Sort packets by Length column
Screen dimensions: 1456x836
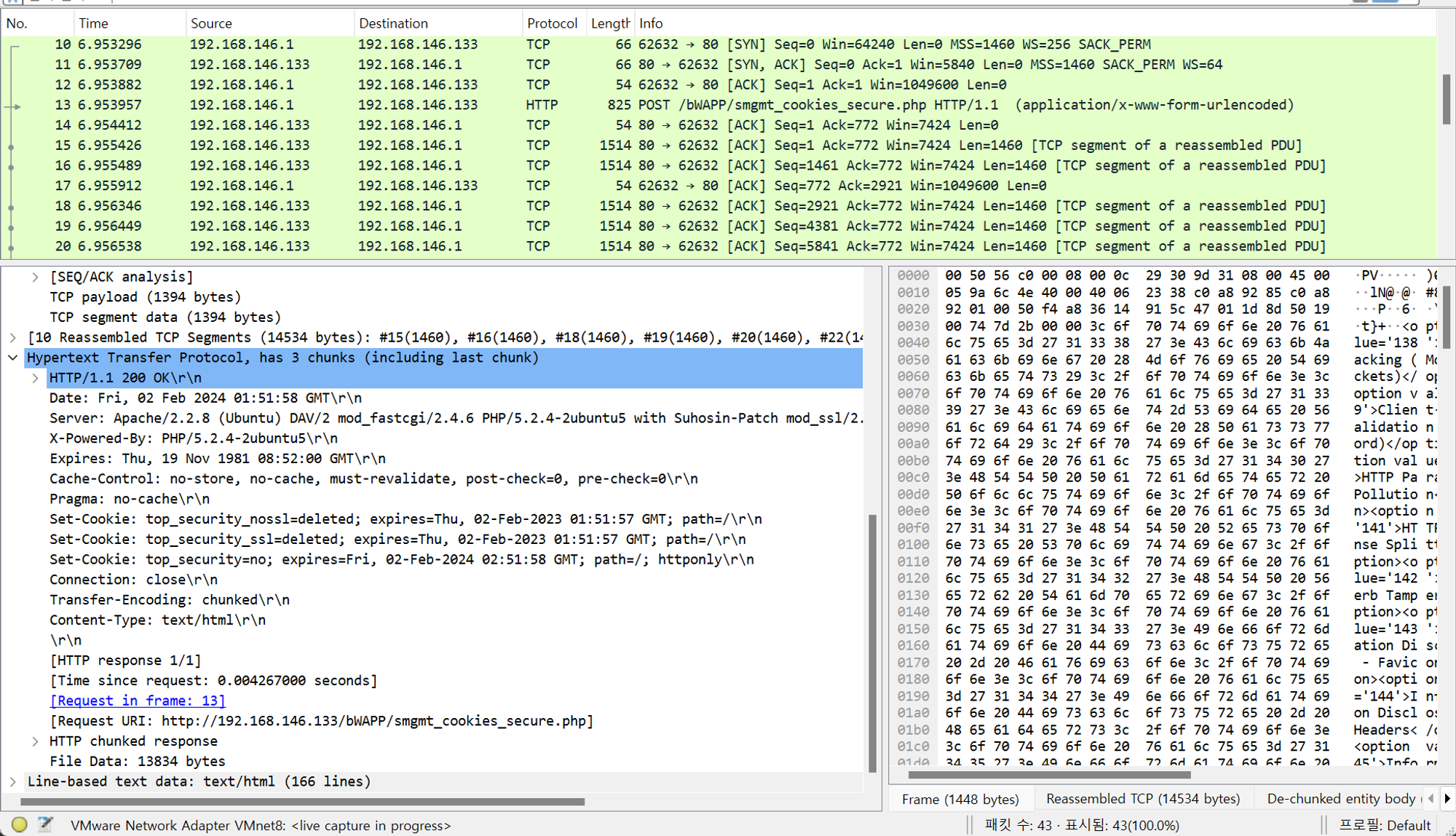[x=610, y=23]
